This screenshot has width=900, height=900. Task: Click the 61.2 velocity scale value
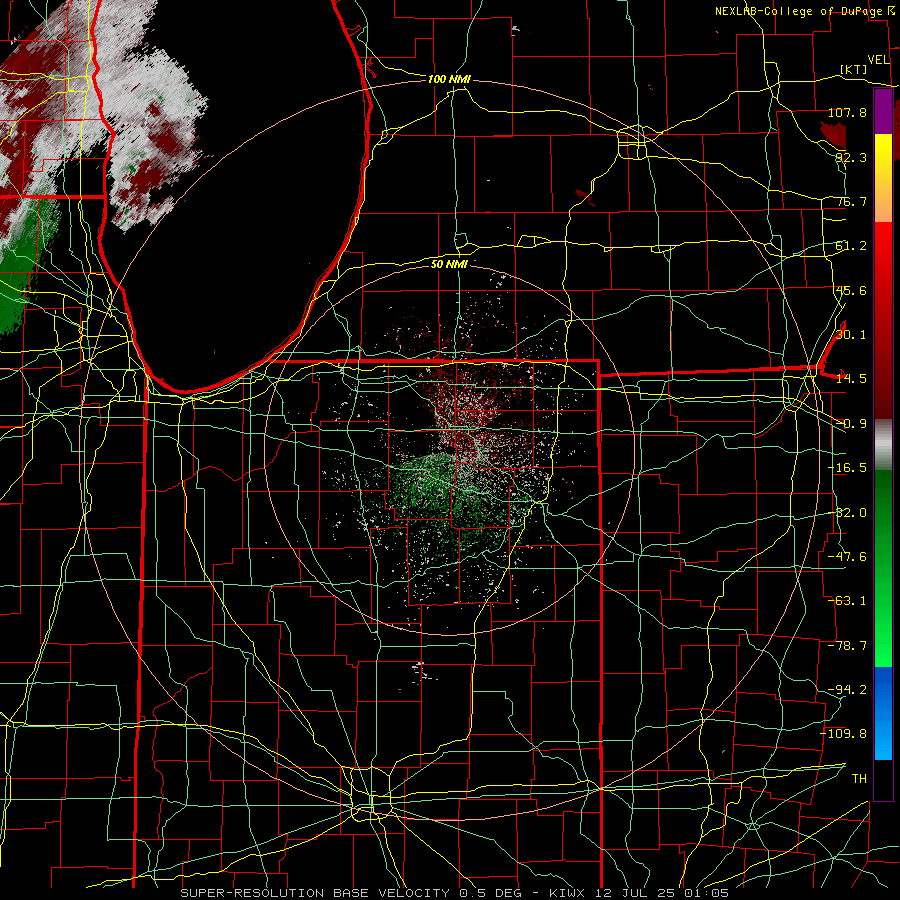coord(851,246)
